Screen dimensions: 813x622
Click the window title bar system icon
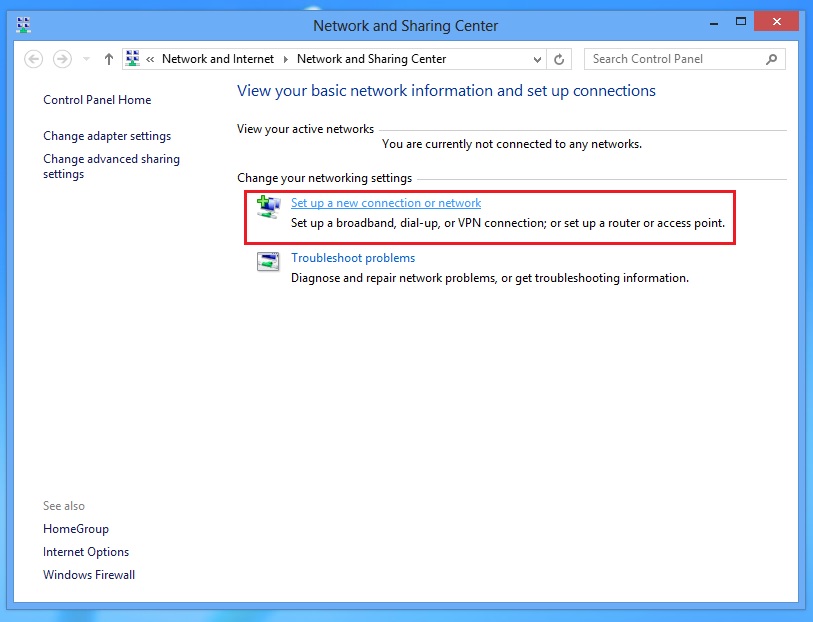23,25
